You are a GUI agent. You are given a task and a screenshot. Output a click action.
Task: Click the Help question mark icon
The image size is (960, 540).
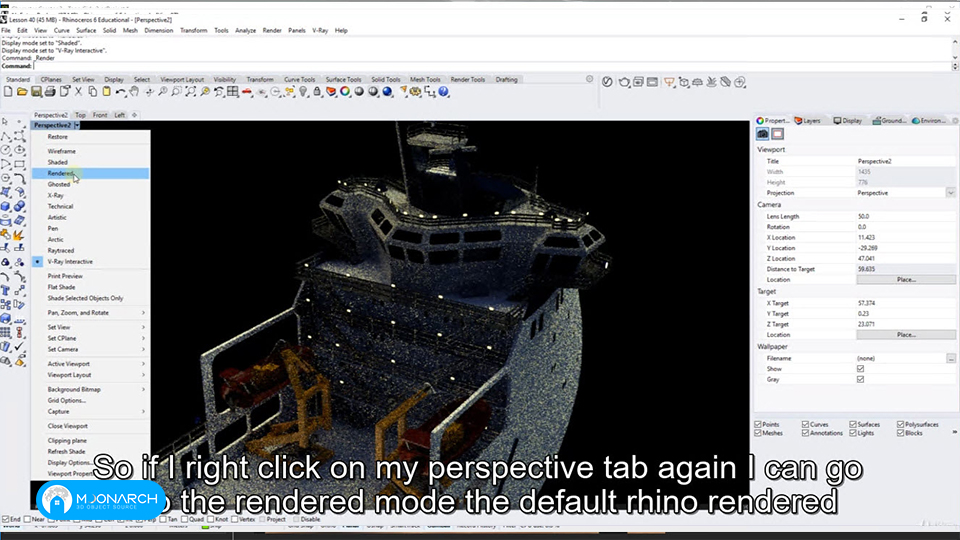tap(444, 92)
